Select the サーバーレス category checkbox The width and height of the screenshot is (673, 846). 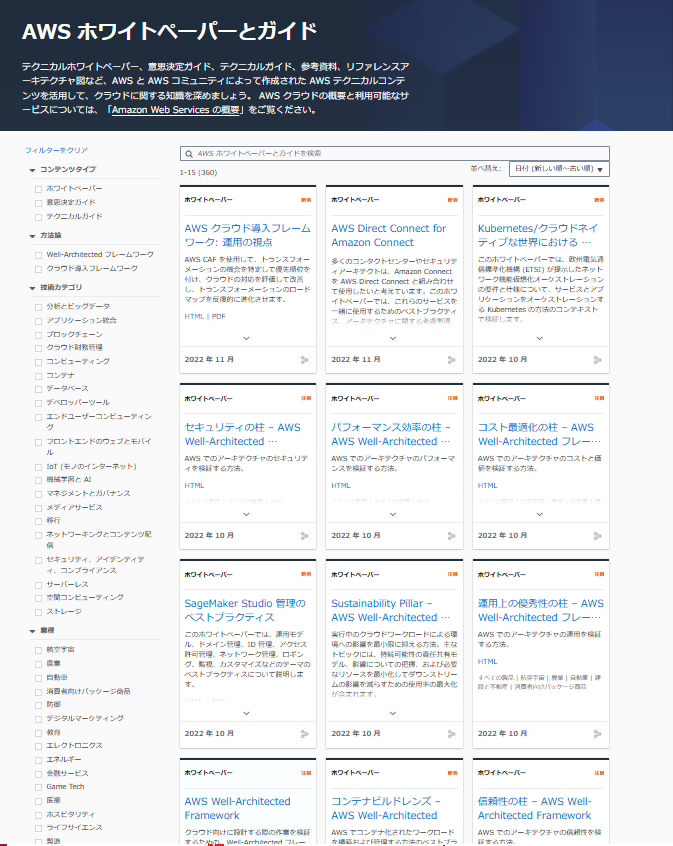coord(38,585)
